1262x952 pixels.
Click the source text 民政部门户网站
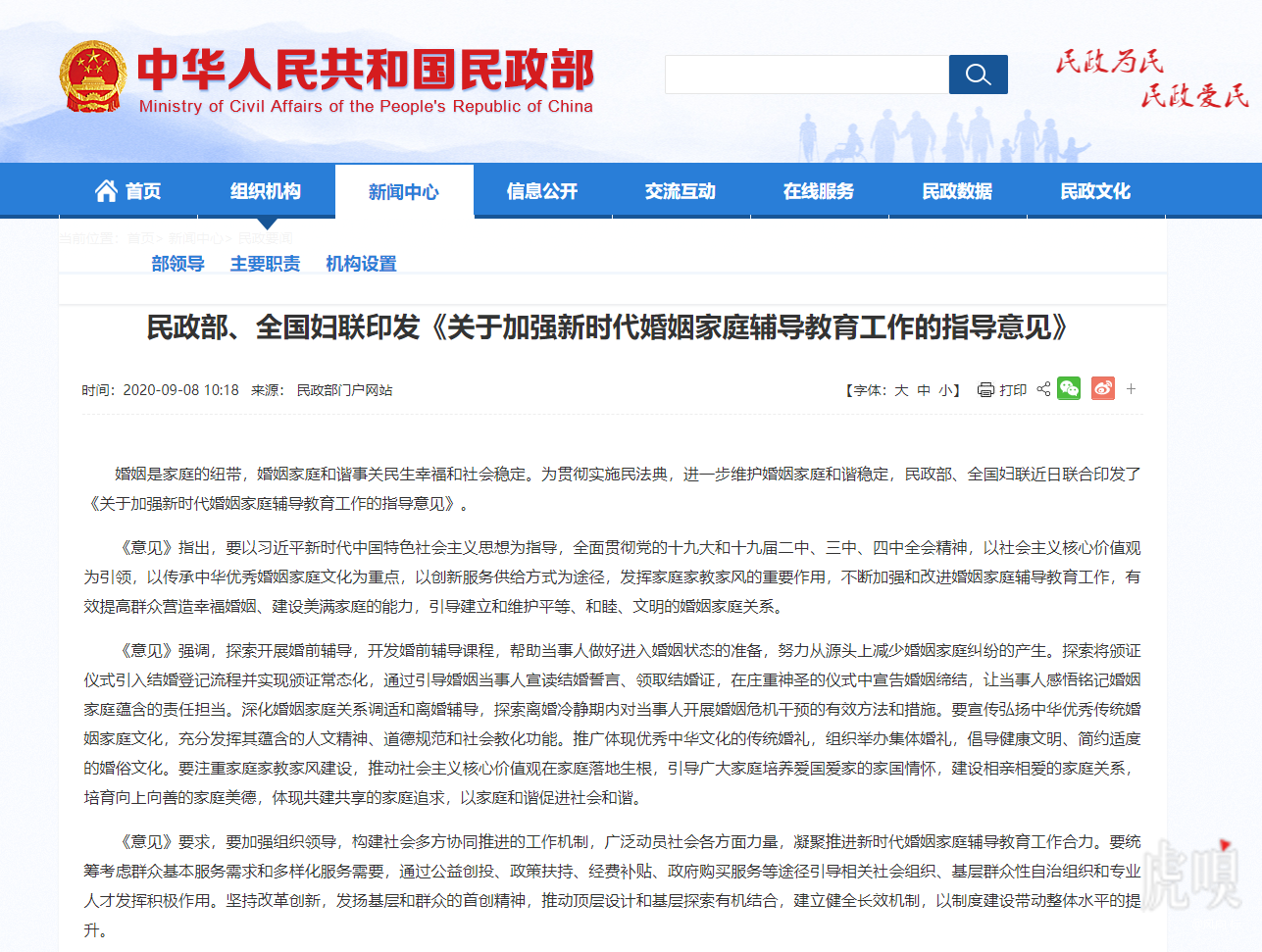[x=344, y=390]
